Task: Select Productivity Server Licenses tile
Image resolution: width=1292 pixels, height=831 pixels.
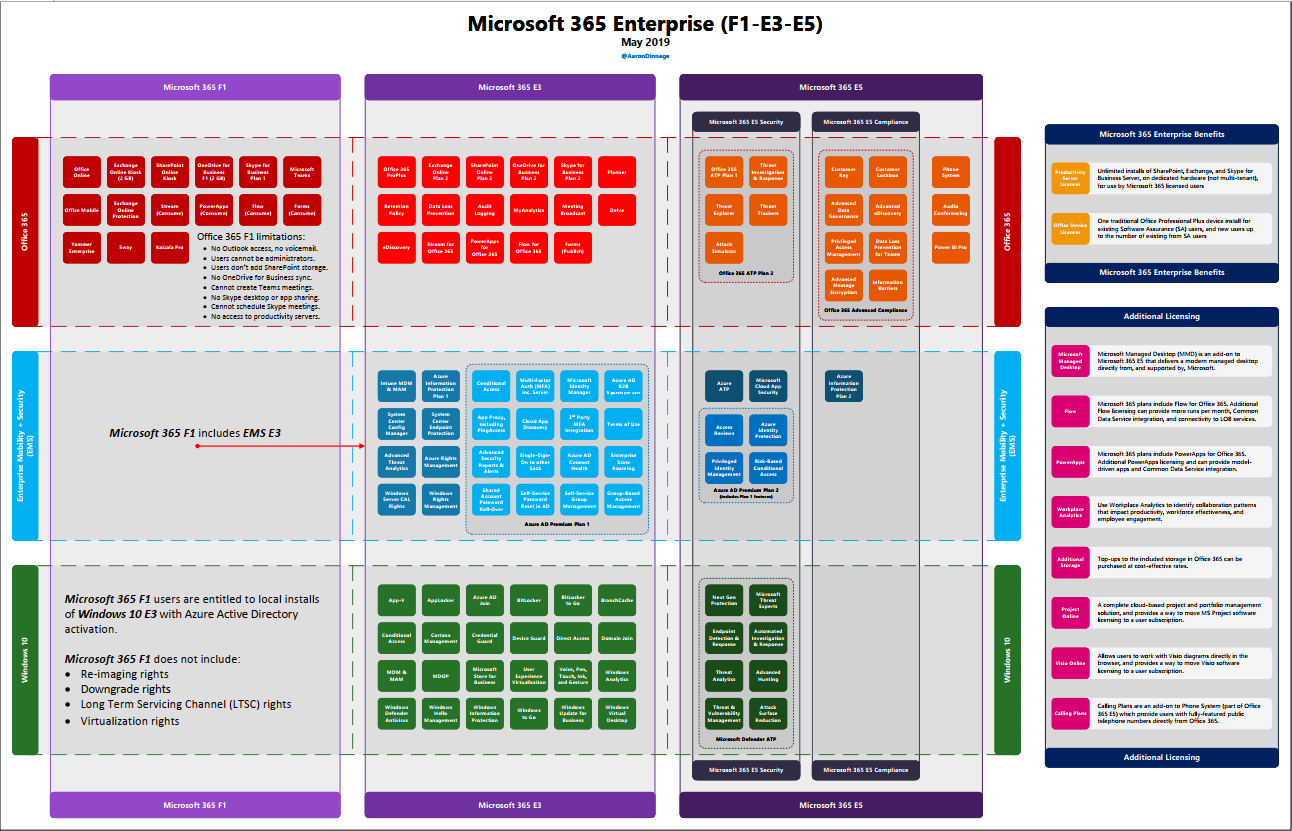Action: point(1070,178)
